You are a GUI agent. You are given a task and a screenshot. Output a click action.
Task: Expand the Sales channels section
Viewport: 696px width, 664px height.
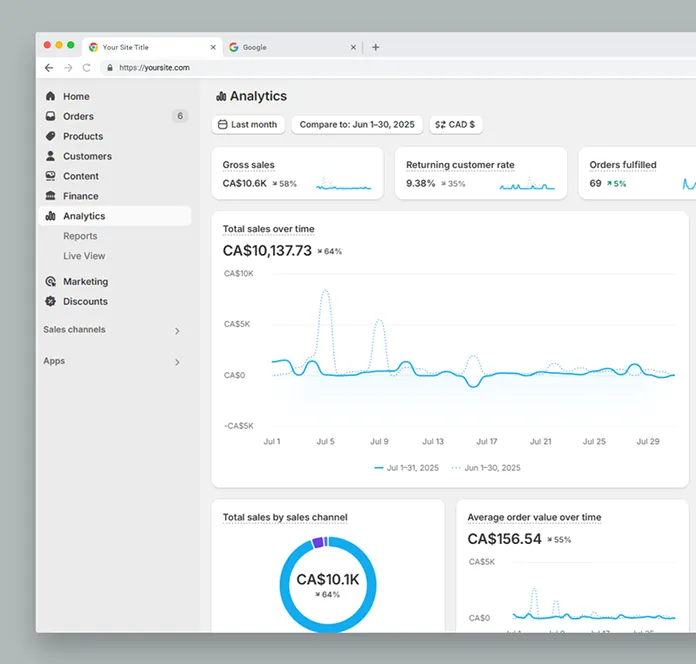[x=177, y=331]
